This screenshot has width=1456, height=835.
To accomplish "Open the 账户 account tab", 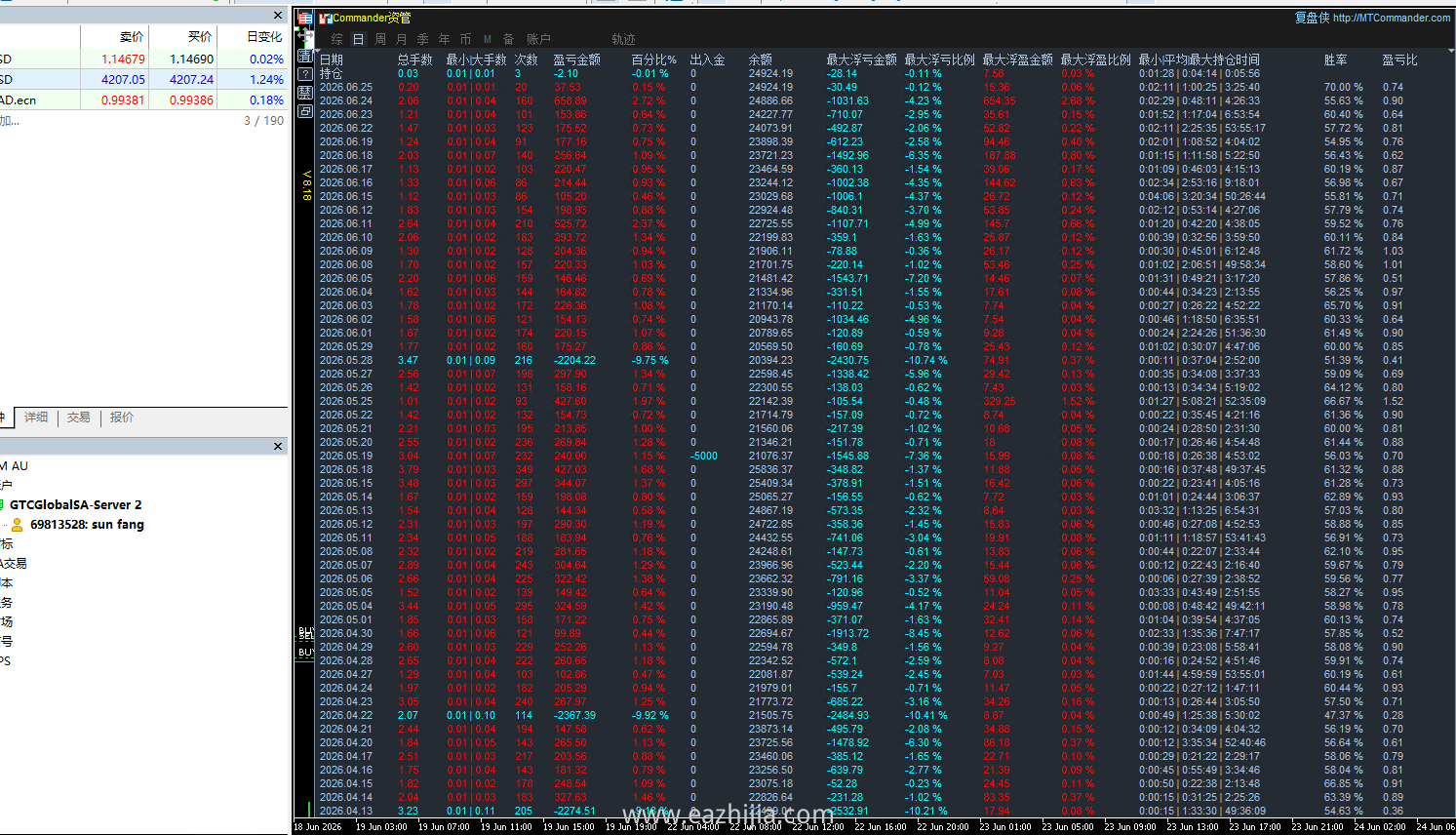I will [538, 39].
